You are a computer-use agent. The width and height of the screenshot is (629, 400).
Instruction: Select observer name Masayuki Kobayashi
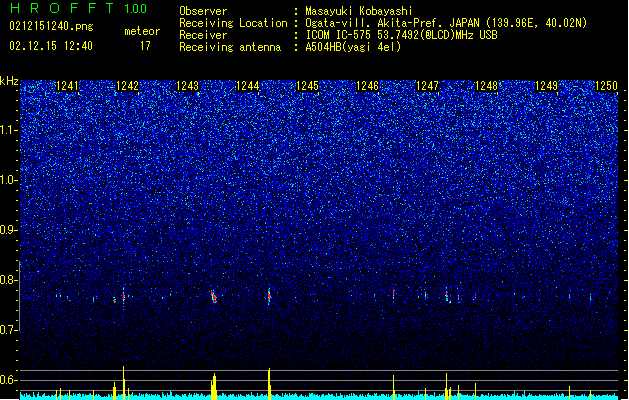point(359,11)
